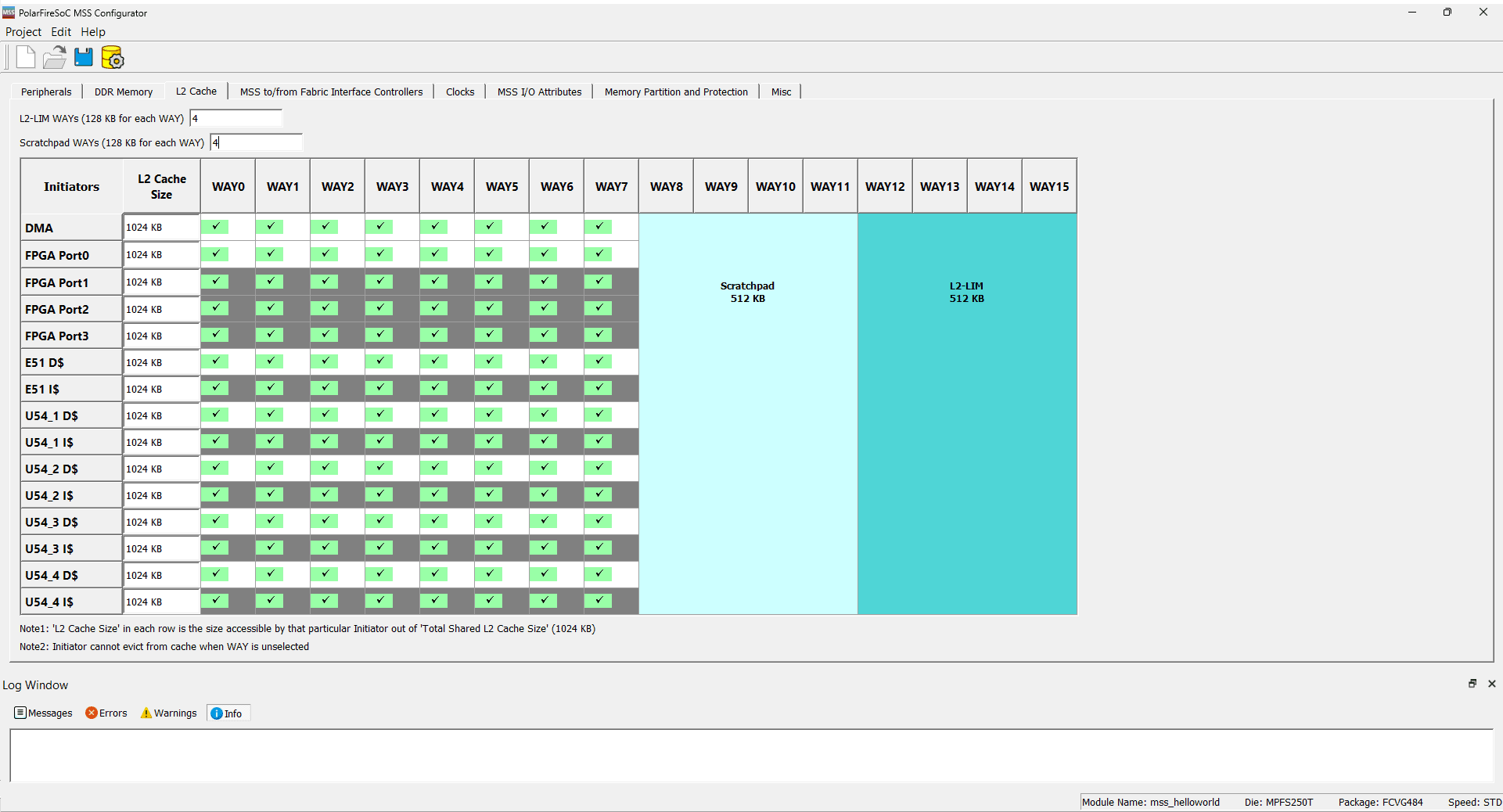
Task: Click the open folder toolbar icon
Action: [55, 57]
